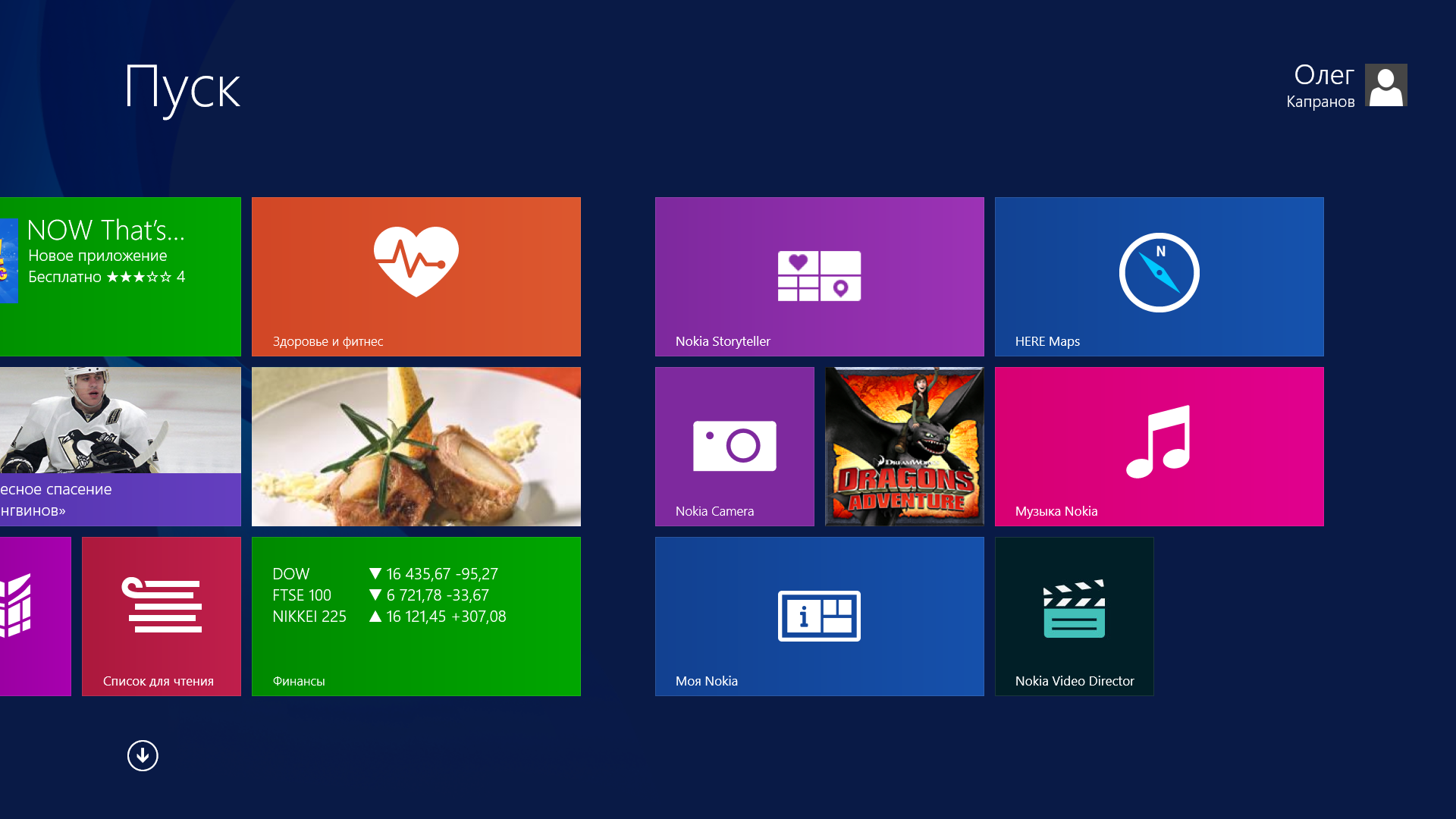
Task: Click the Бесплатно star rating line
Action: click(x=106, y=277)
